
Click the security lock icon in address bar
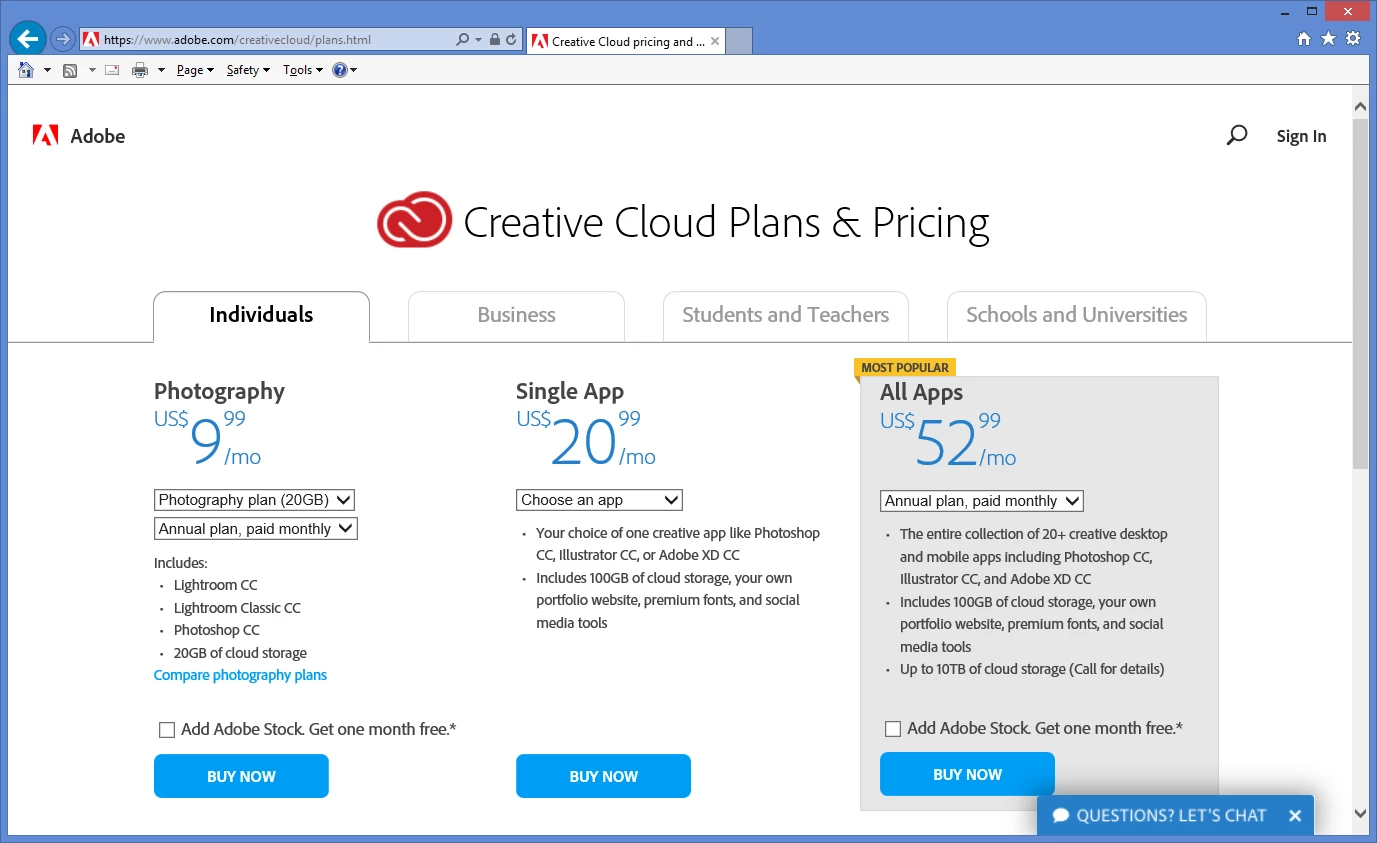point(494,40)
